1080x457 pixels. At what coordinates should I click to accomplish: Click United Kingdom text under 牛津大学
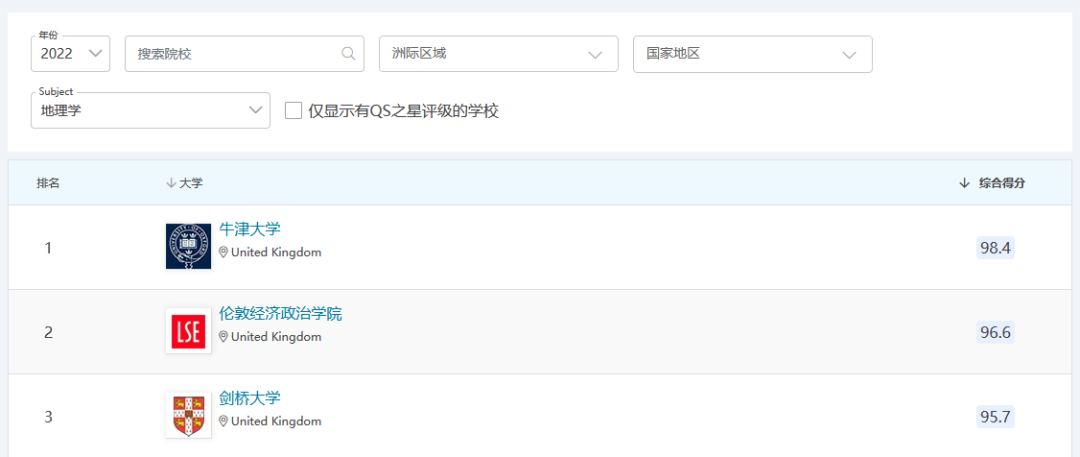[276, 252]
